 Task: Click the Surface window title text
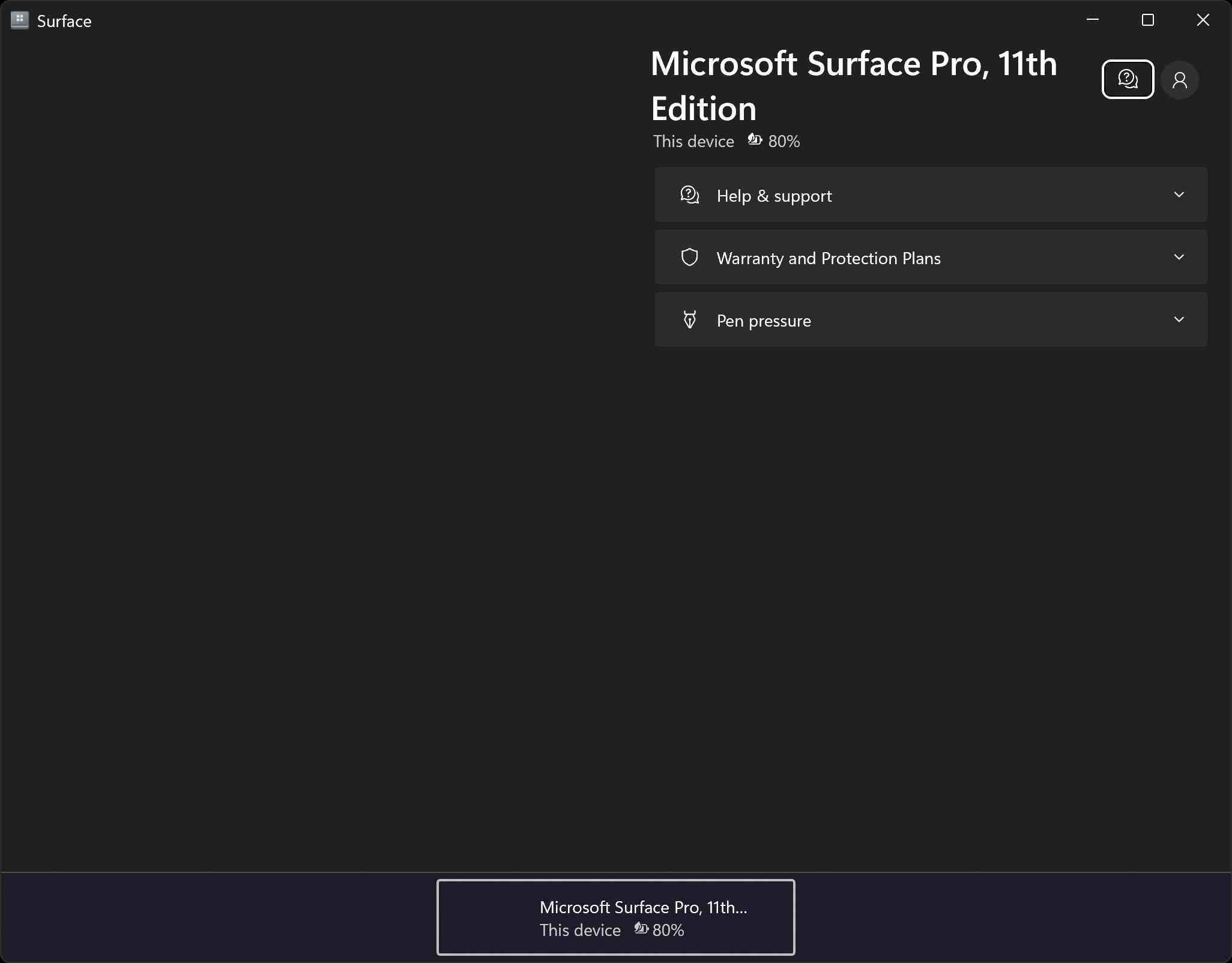pos(64,21)
